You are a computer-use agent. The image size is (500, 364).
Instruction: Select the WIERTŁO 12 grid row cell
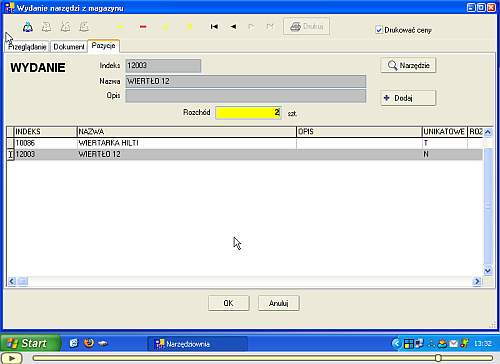pos(187,154)
